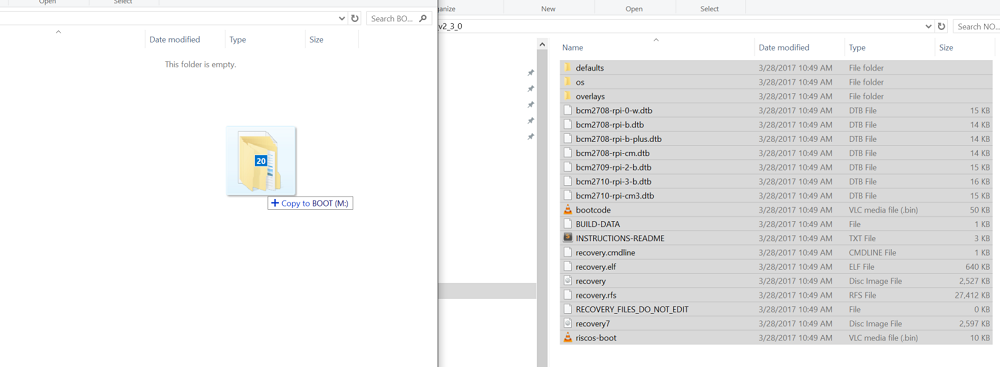Click the riscos-boot VLC cone icon
Image resolution: width=1000 pixels, height=367 pixels.
coord(568,338)
